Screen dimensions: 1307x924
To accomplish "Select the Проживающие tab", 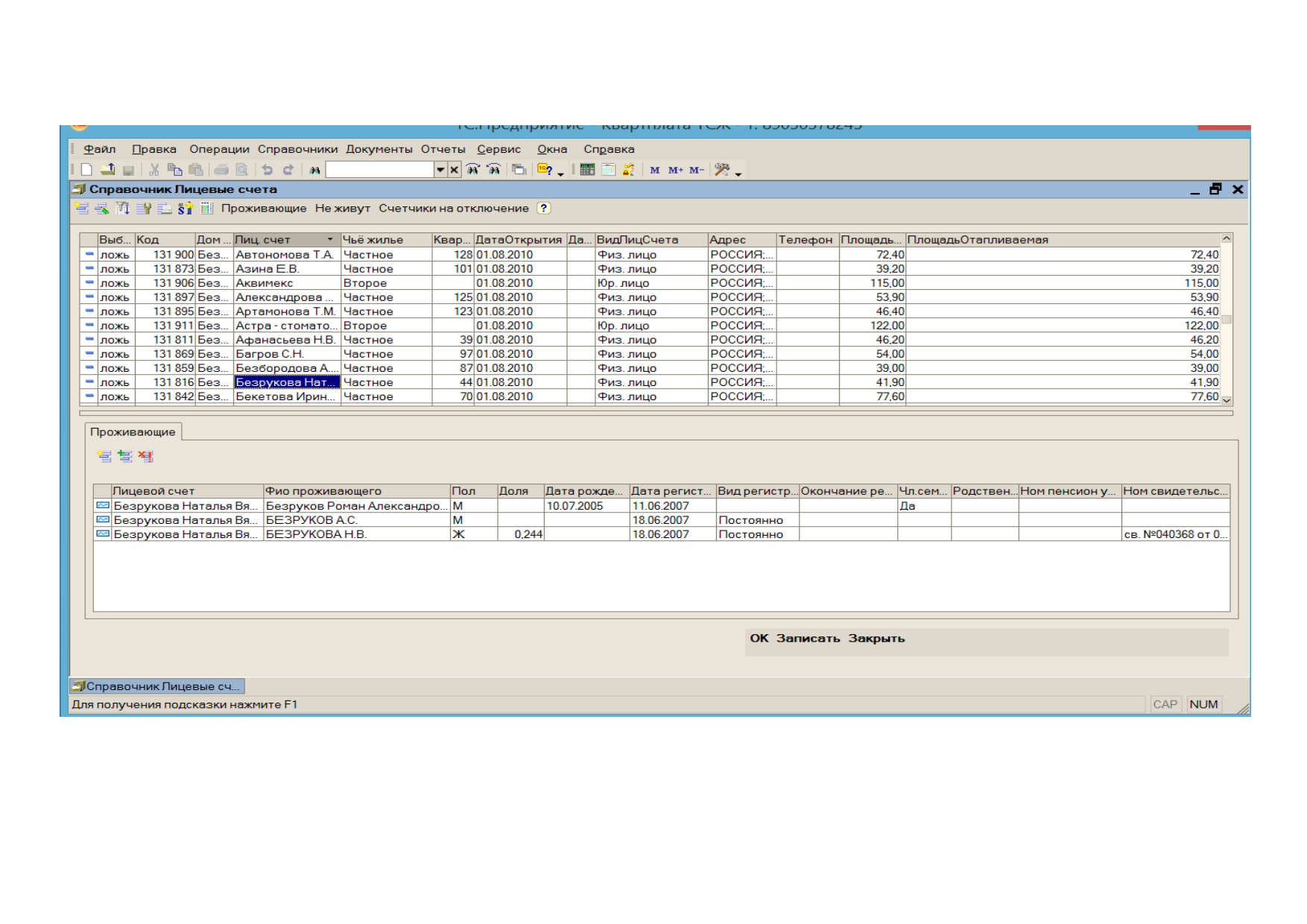I will point(133,432).
